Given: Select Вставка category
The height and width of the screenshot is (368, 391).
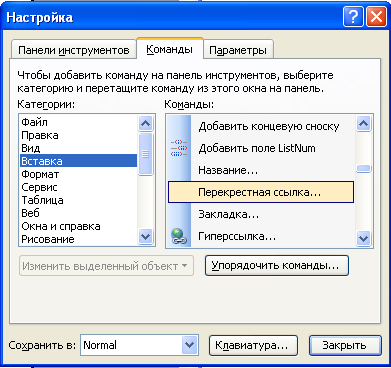Looking at the screenshot, I should tap(78, 161).
